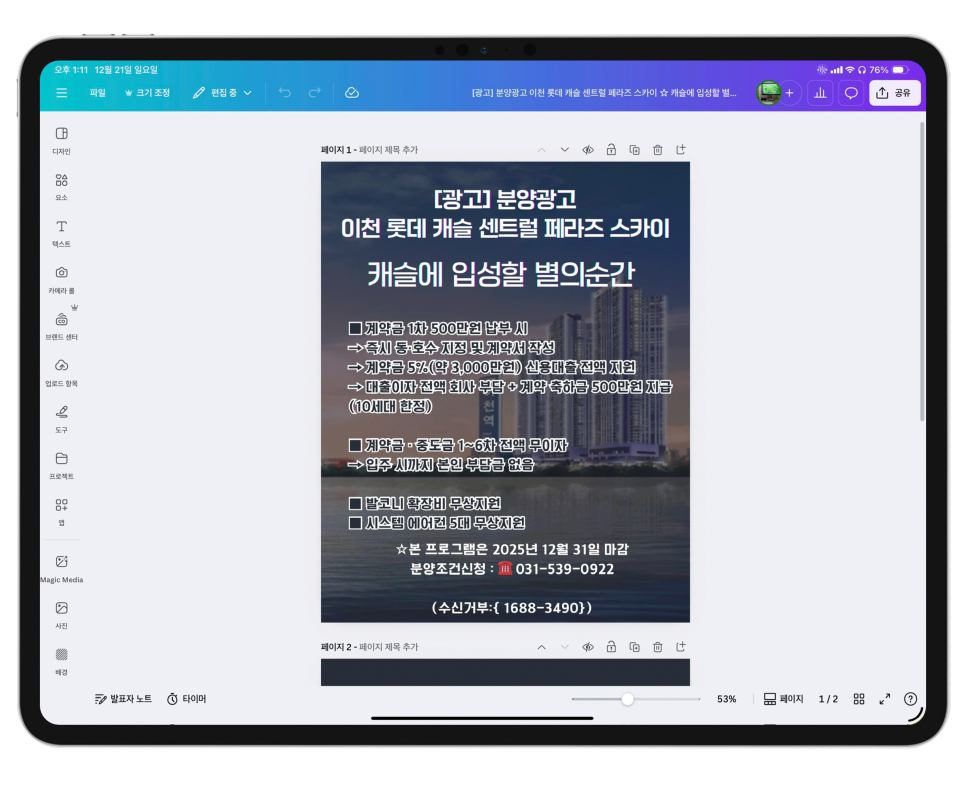The height and width of the screenshot is (785, 966).
Task: Open 발표자 노트 presenter notes
Action: point(123,699)
